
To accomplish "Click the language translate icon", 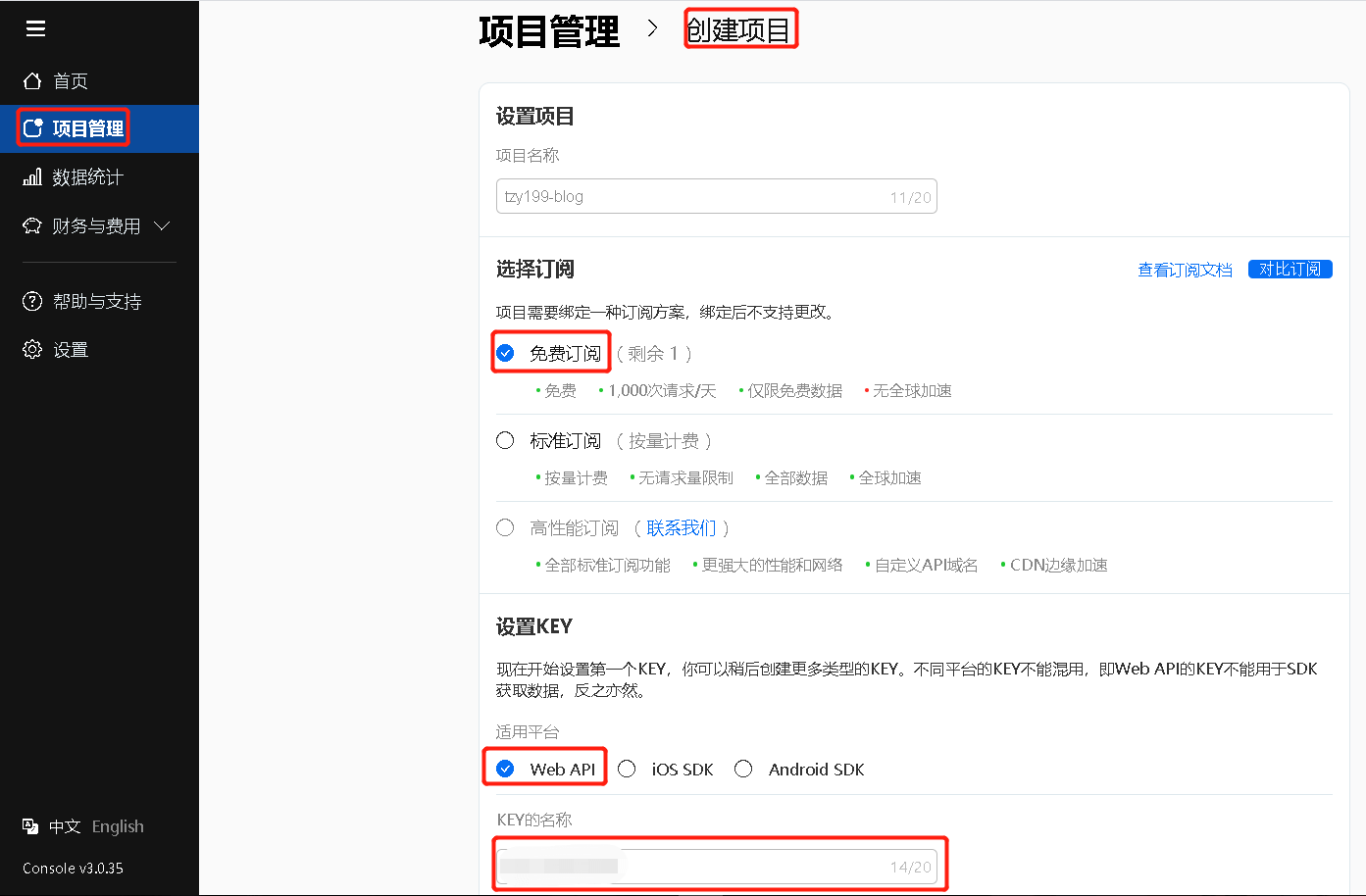I will [x=30, y=826].
